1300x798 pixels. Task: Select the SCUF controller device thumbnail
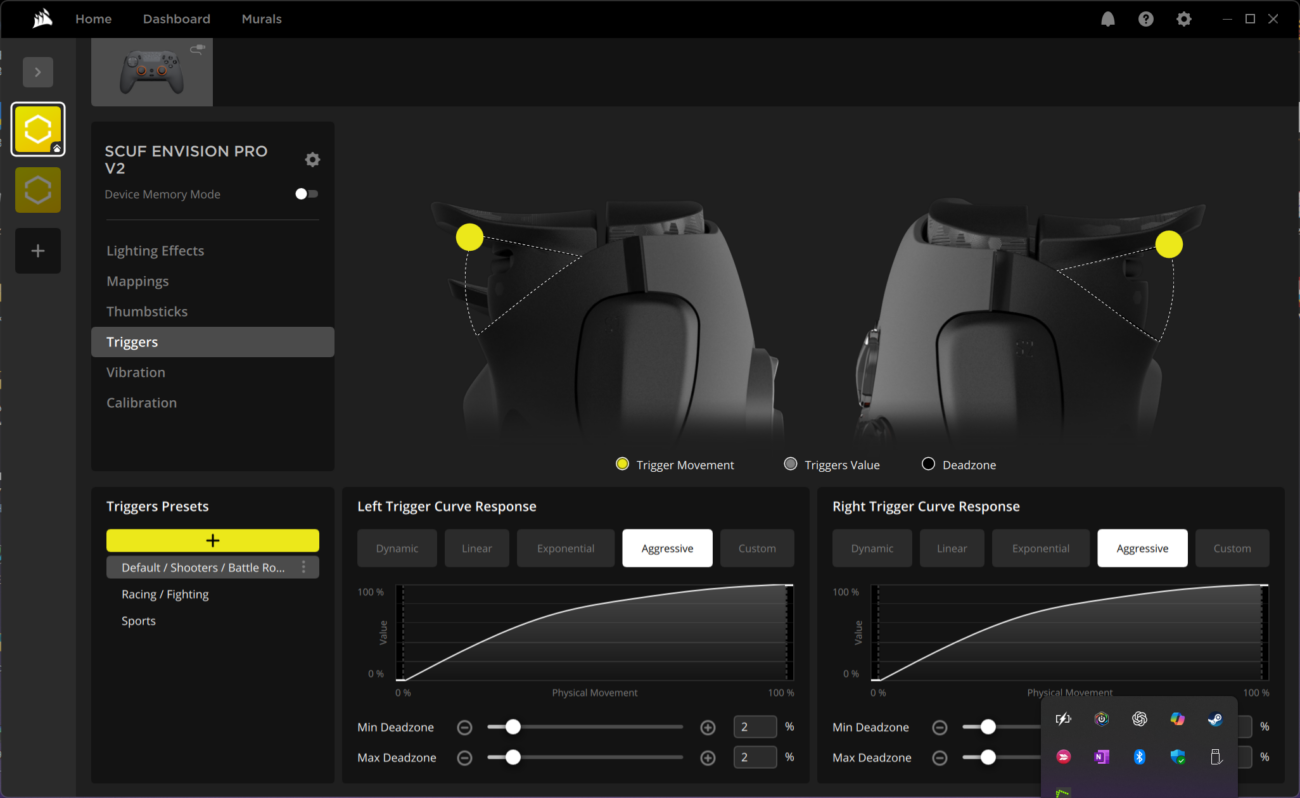click(152, 72)
